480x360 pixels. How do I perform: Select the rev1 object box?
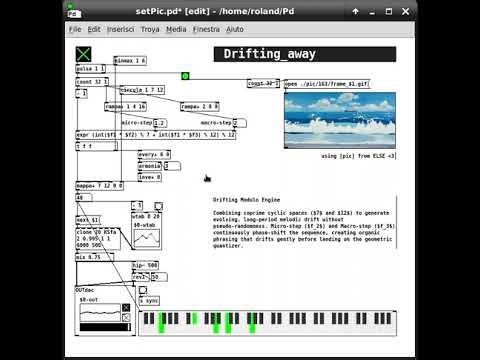pyautogui.click(x=141, y=277)
